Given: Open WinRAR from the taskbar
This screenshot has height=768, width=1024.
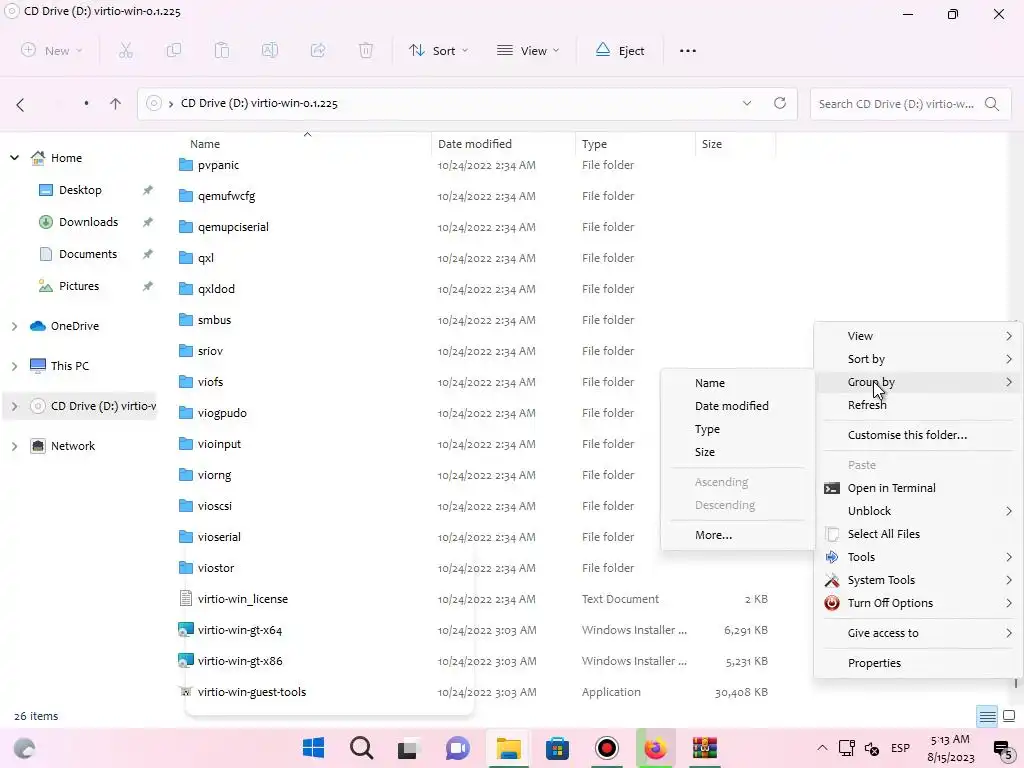Looking at the screenshot, I should (705, 748).
